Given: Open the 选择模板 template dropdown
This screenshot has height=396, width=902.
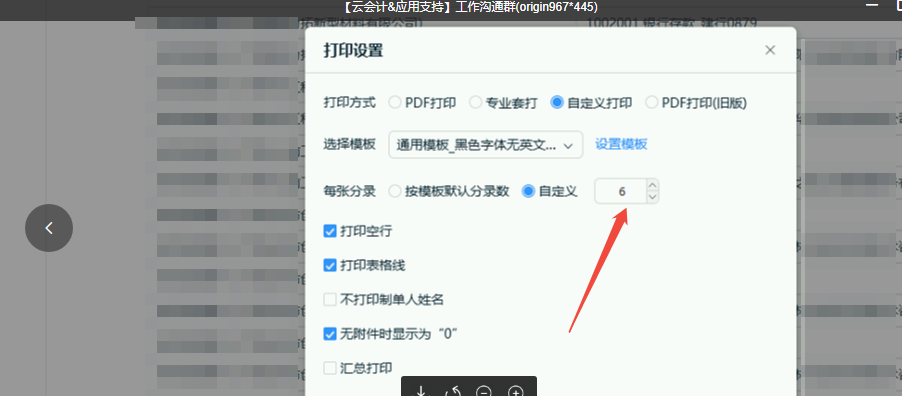Looking at the screenshot, I should [x=486, y=145].
